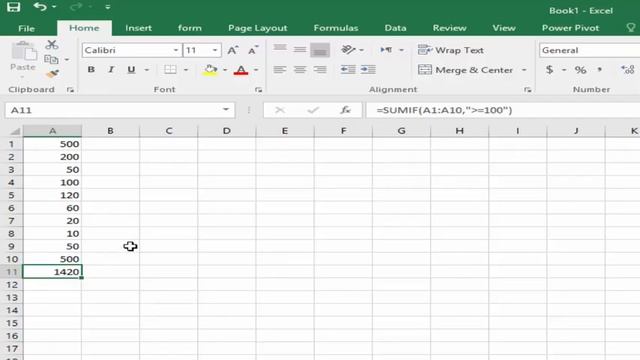
Task: Open the Insert Function fx dialog
Action: pyautogui.click(x=345, y=110)
